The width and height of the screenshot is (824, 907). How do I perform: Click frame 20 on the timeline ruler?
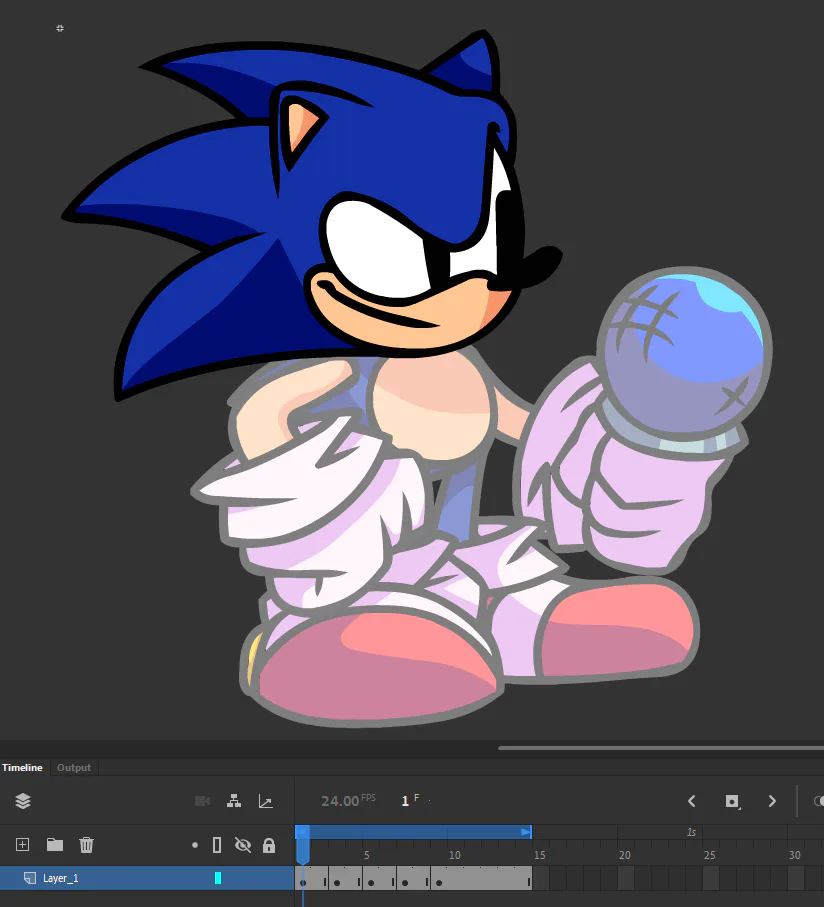tap(625, 855)
